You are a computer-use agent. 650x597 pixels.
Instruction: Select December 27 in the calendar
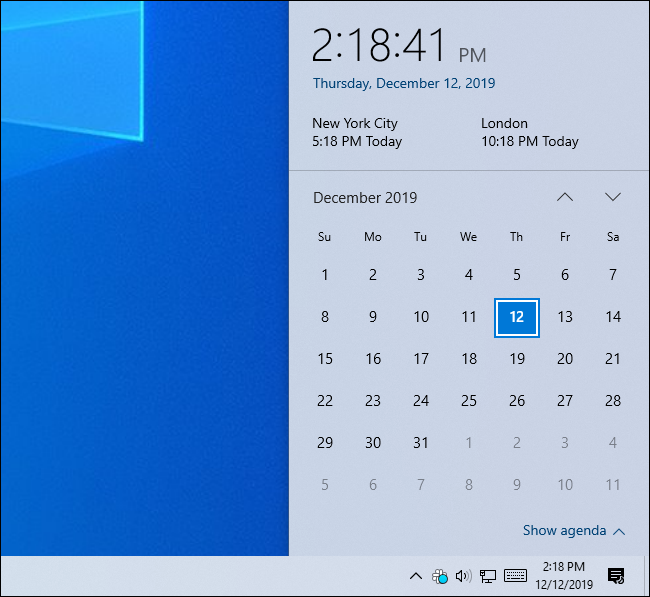pyautogui.click(x=565, y=401)
